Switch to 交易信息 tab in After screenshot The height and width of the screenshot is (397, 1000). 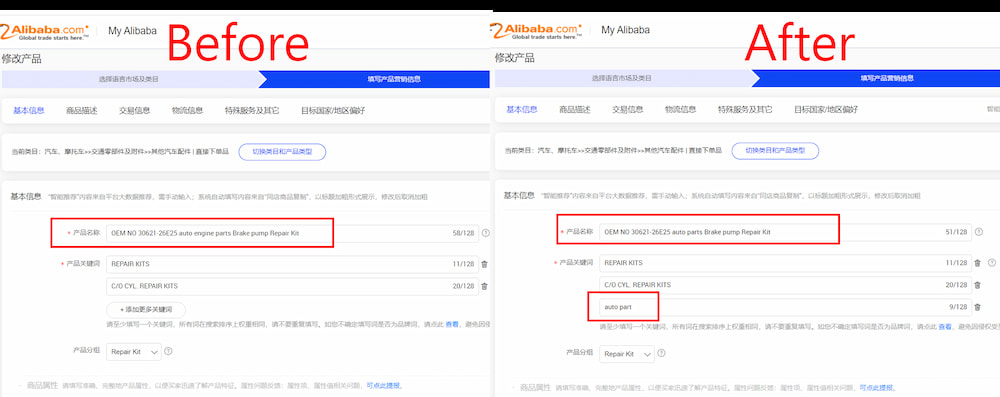[x=628, y=109]
